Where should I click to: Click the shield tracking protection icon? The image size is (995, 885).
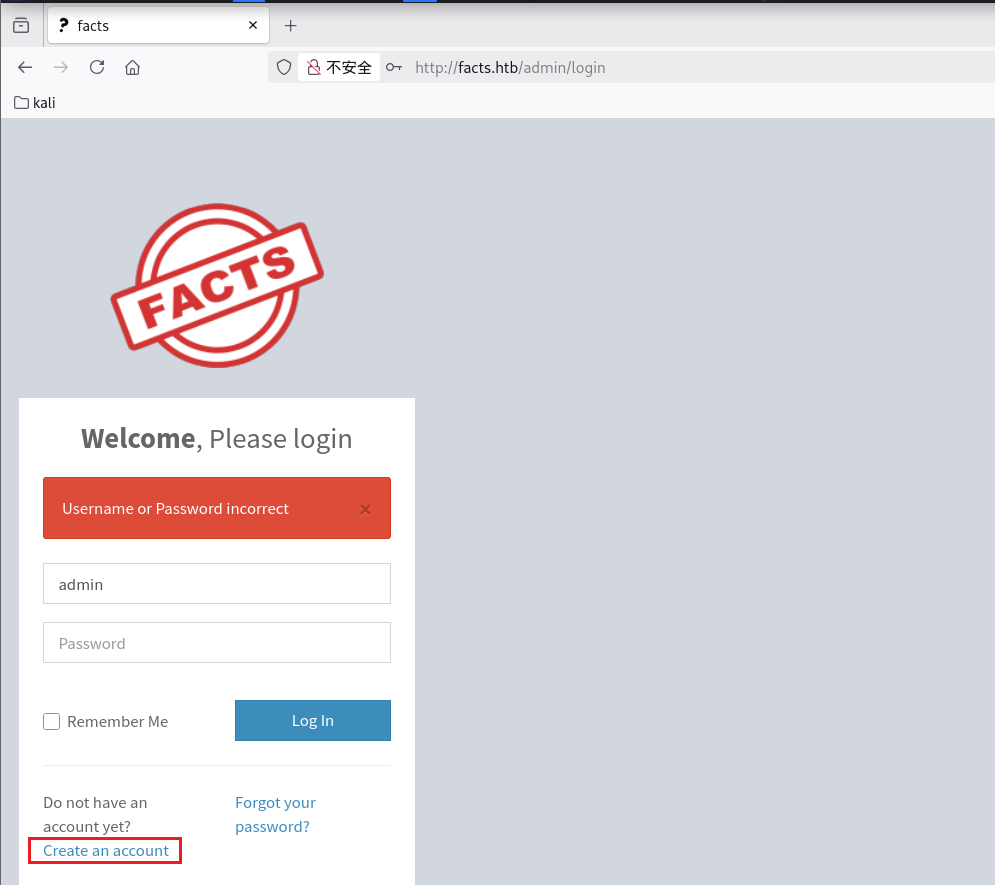point(284,68)
